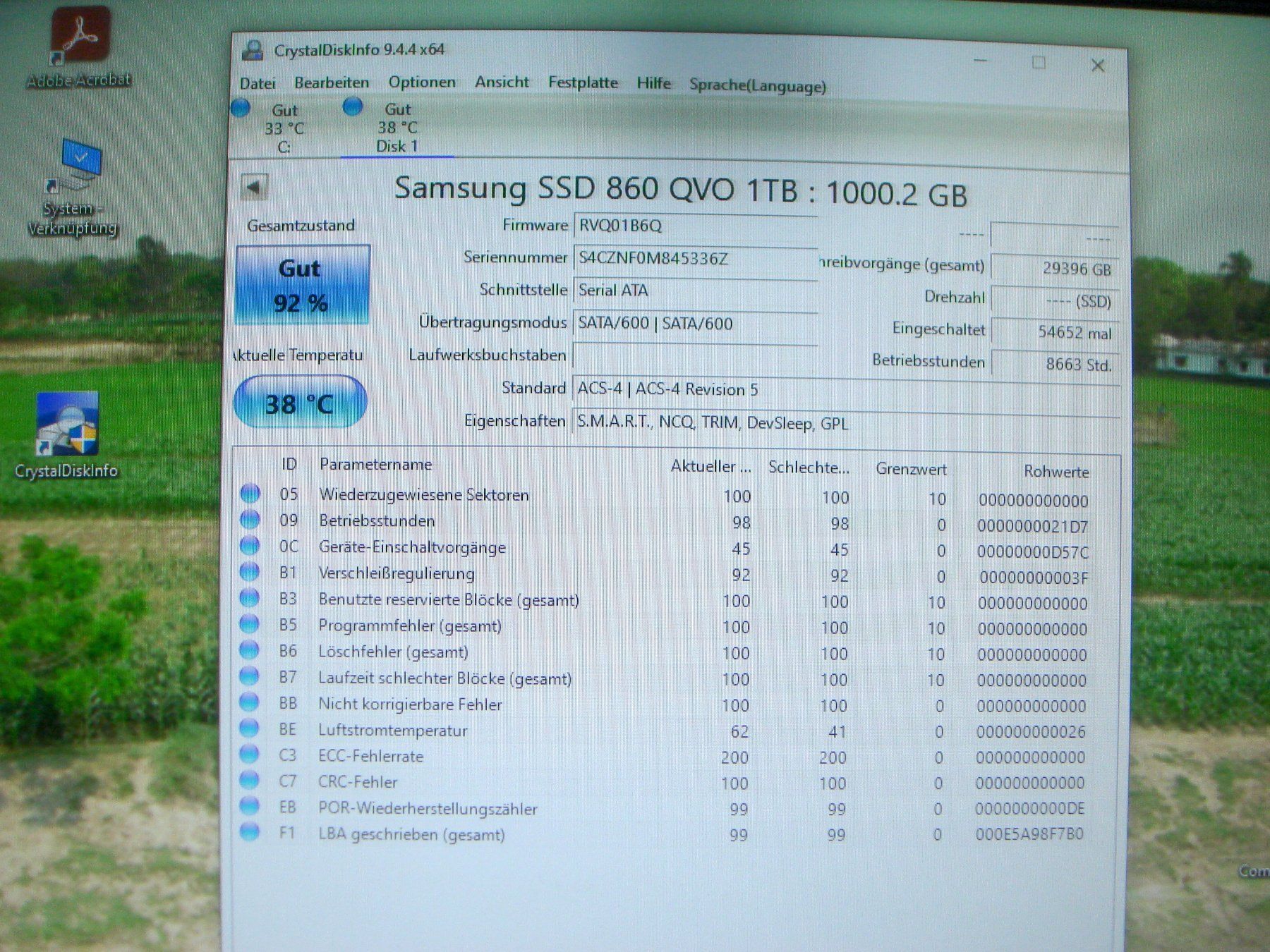The image size is (1270, 952).
Task: Click raw value 000E5A98F7B0
Action: coord(1029,834)
